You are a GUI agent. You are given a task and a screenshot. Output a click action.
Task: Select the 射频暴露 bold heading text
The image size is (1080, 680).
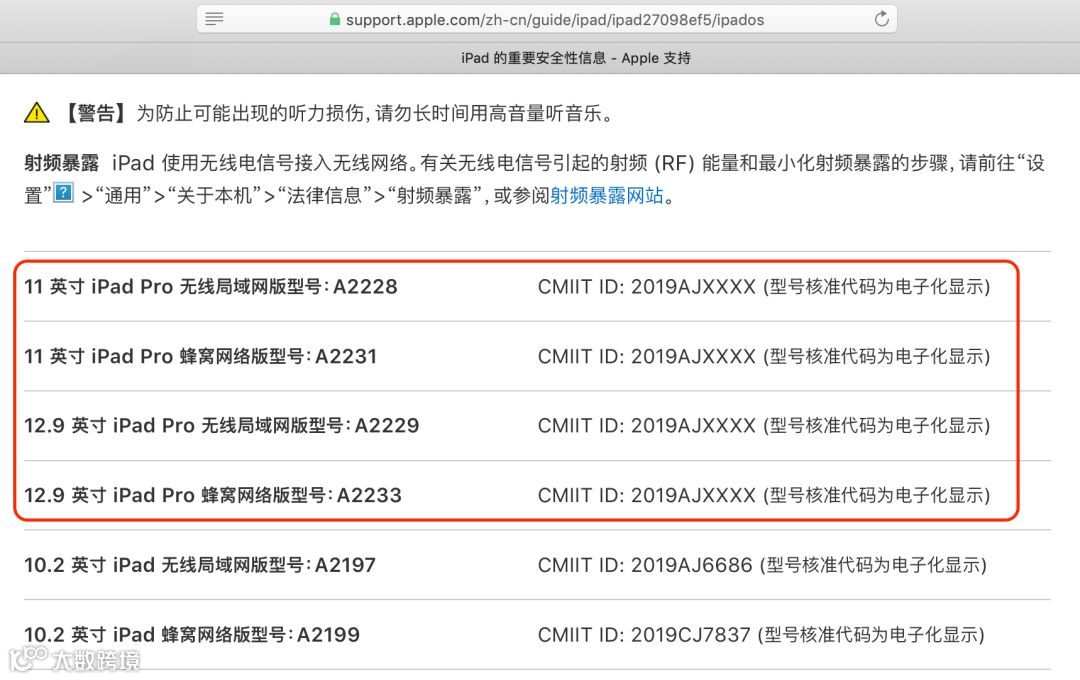(61, 163)
